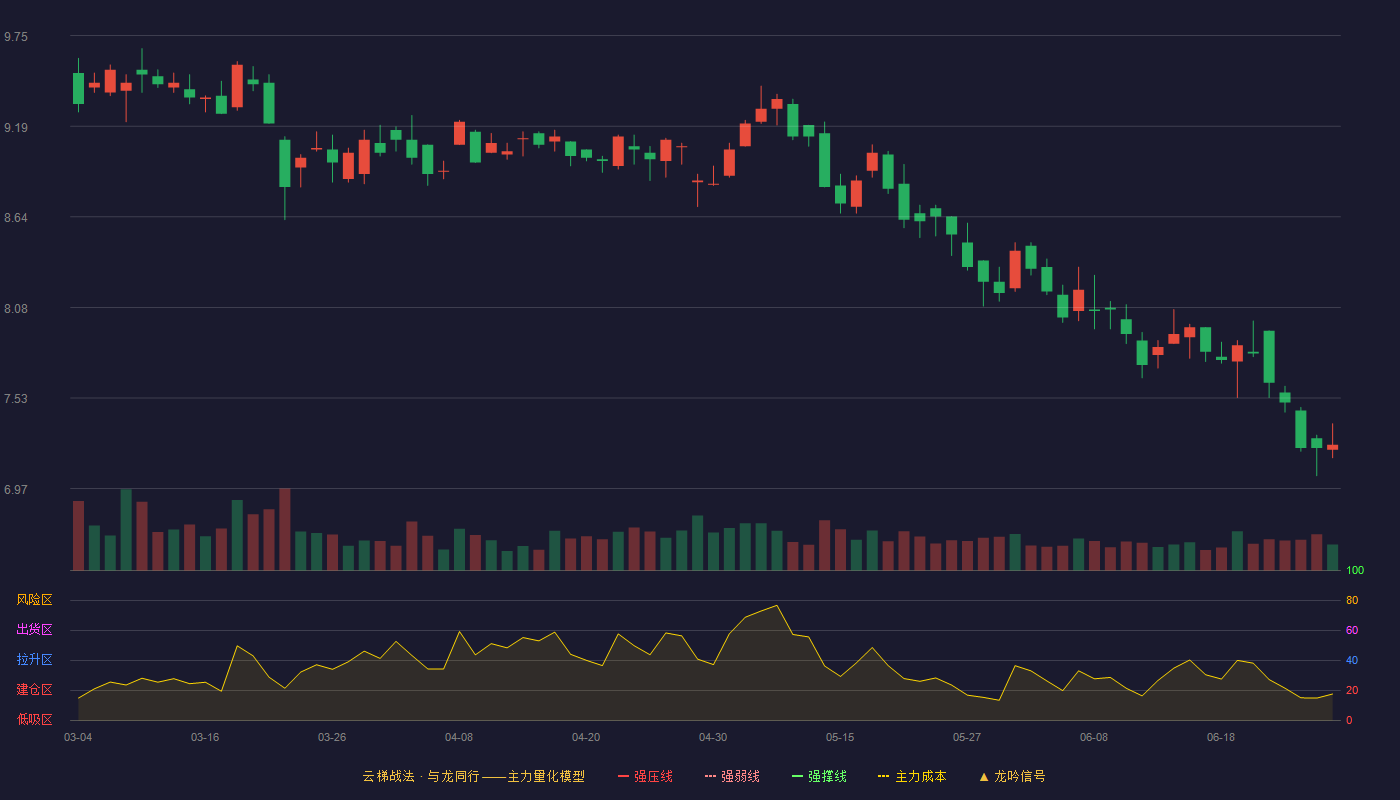Click the green 100 indicator axis value
The image size is (1400, 800).
click(x=1355, y=570)
